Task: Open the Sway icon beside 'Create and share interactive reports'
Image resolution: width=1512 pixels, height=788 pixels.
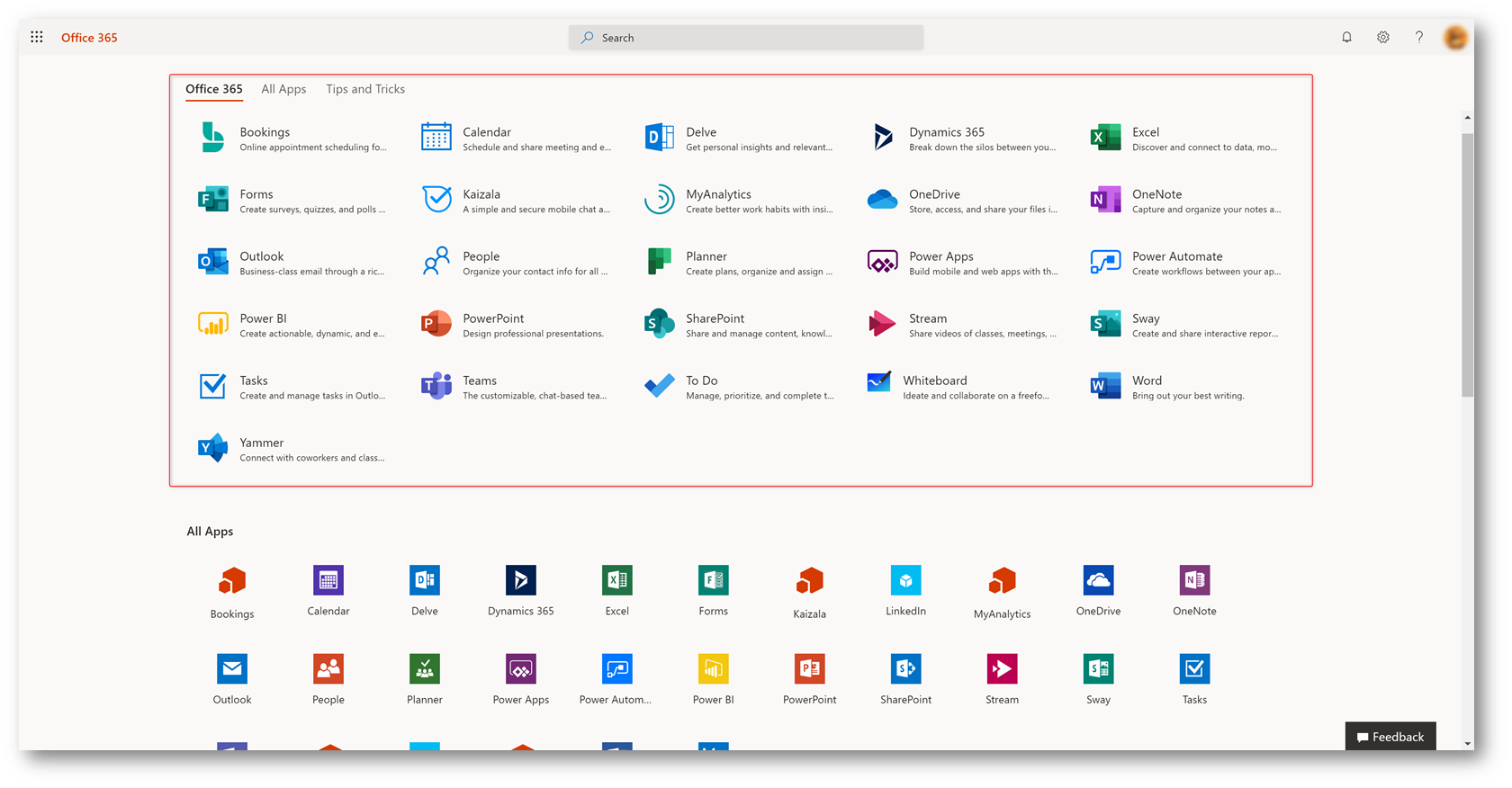Action: pyautogui.click(x=1105, y=324)
